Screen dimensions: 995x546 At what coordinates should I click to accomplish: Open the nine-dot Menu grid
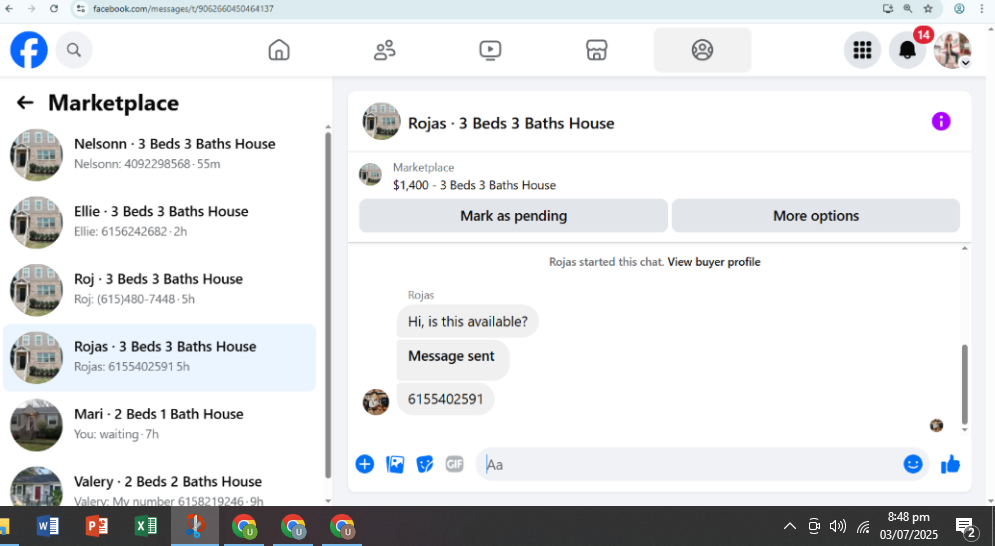[x=862, y=50]
